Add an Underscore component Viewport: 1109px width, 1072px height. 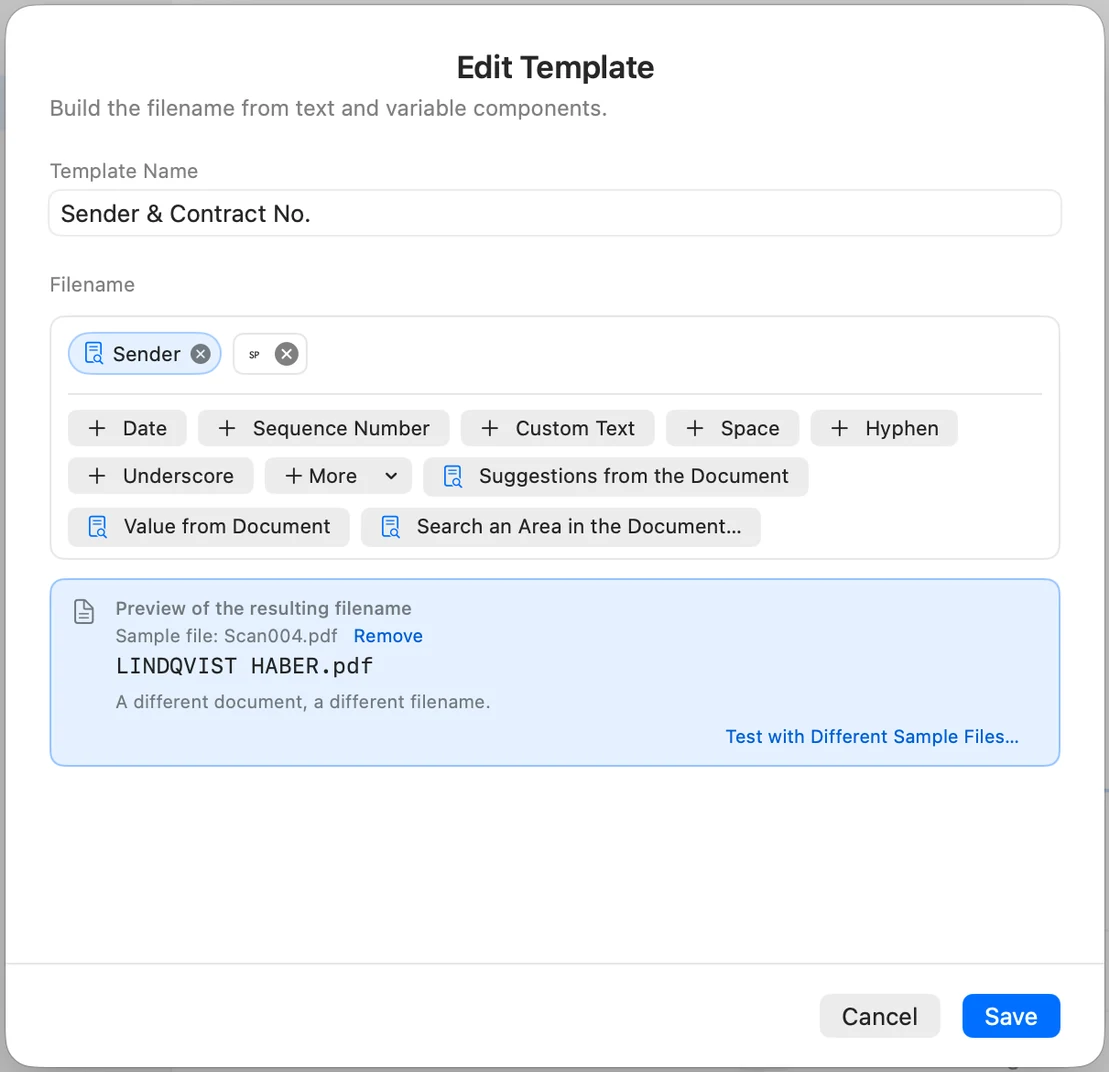[161, 476]
